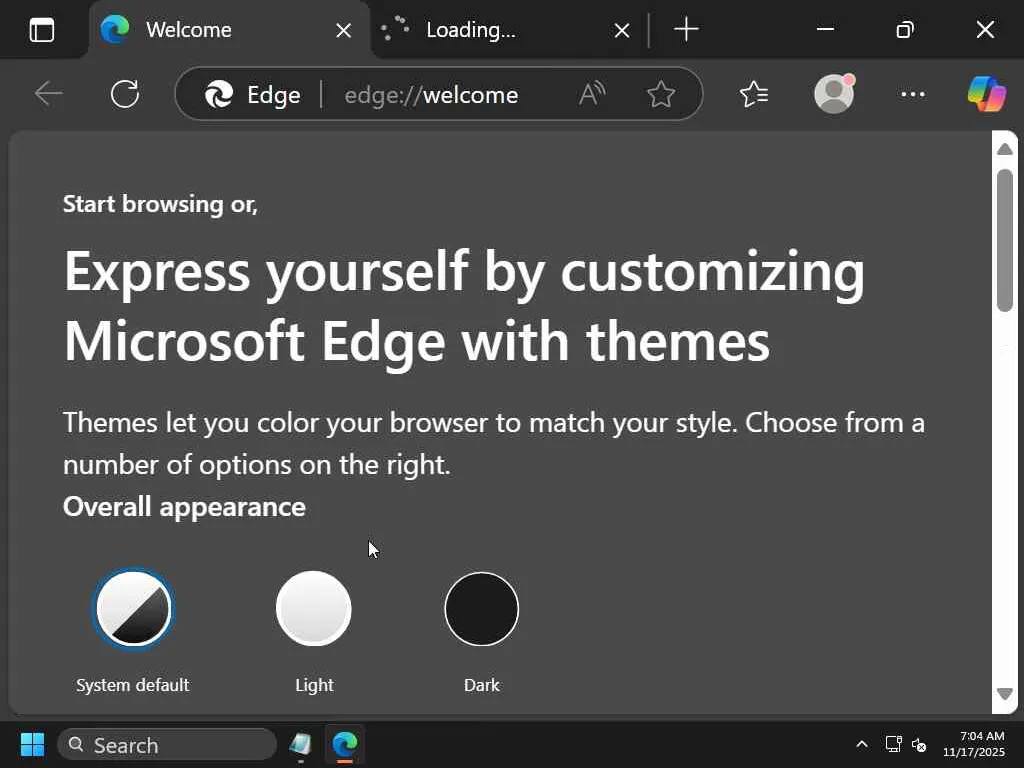This screenshot has height=768, width=1024.
Task: Open the Windows Start menu
Action: click(32, 745)
